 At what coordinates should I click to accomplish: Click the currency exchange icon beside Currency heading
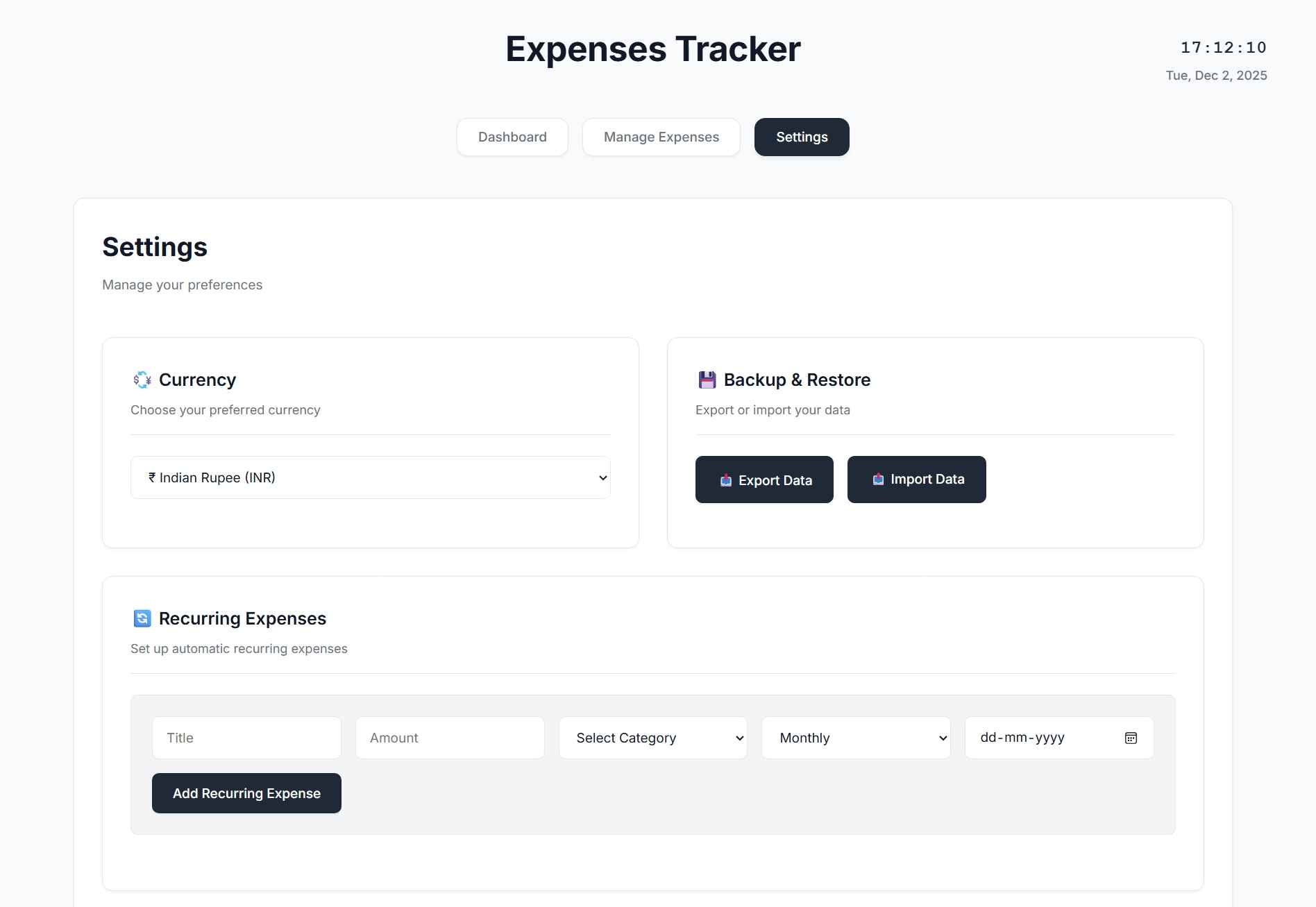(141, 380)
